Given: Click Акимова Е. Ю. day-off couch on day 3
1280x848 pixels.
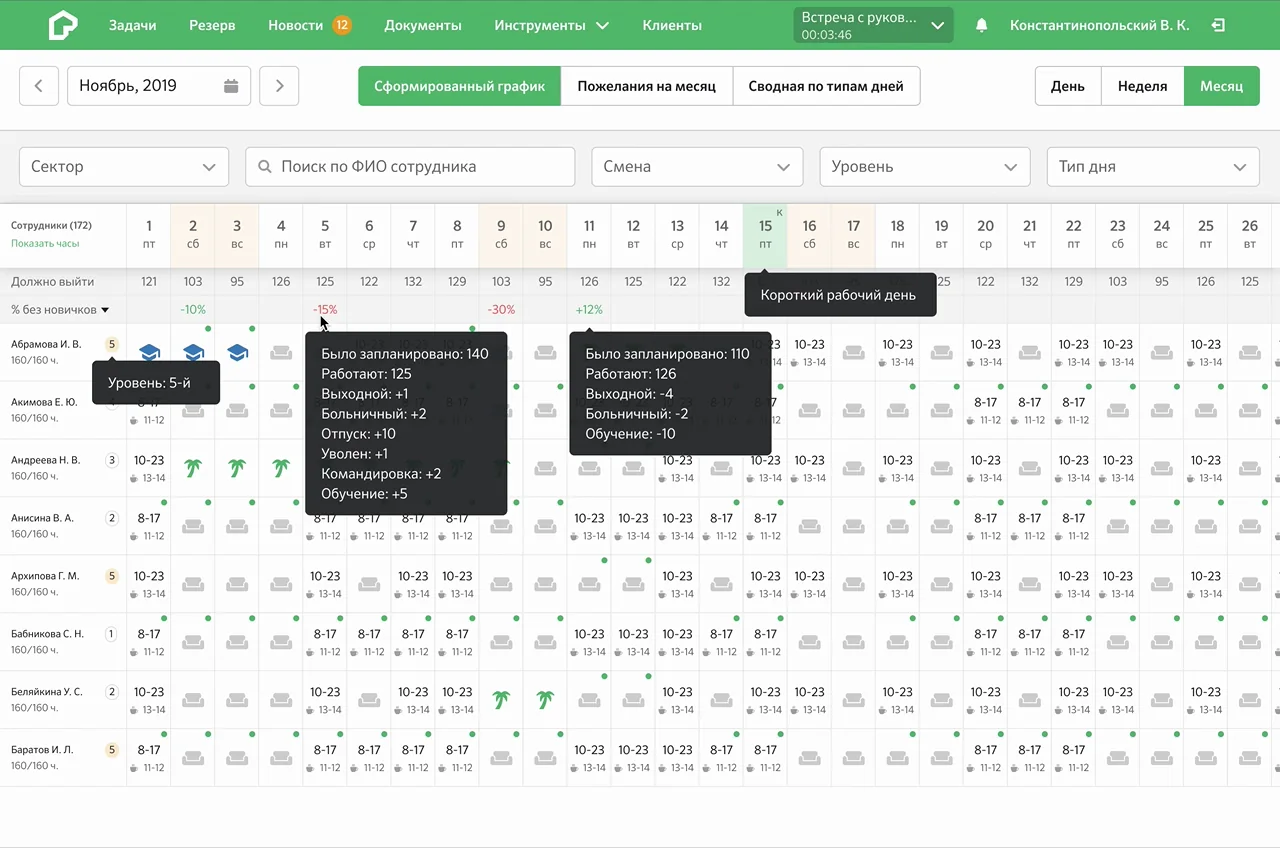Looking at the screenshot, I should 237,410.
